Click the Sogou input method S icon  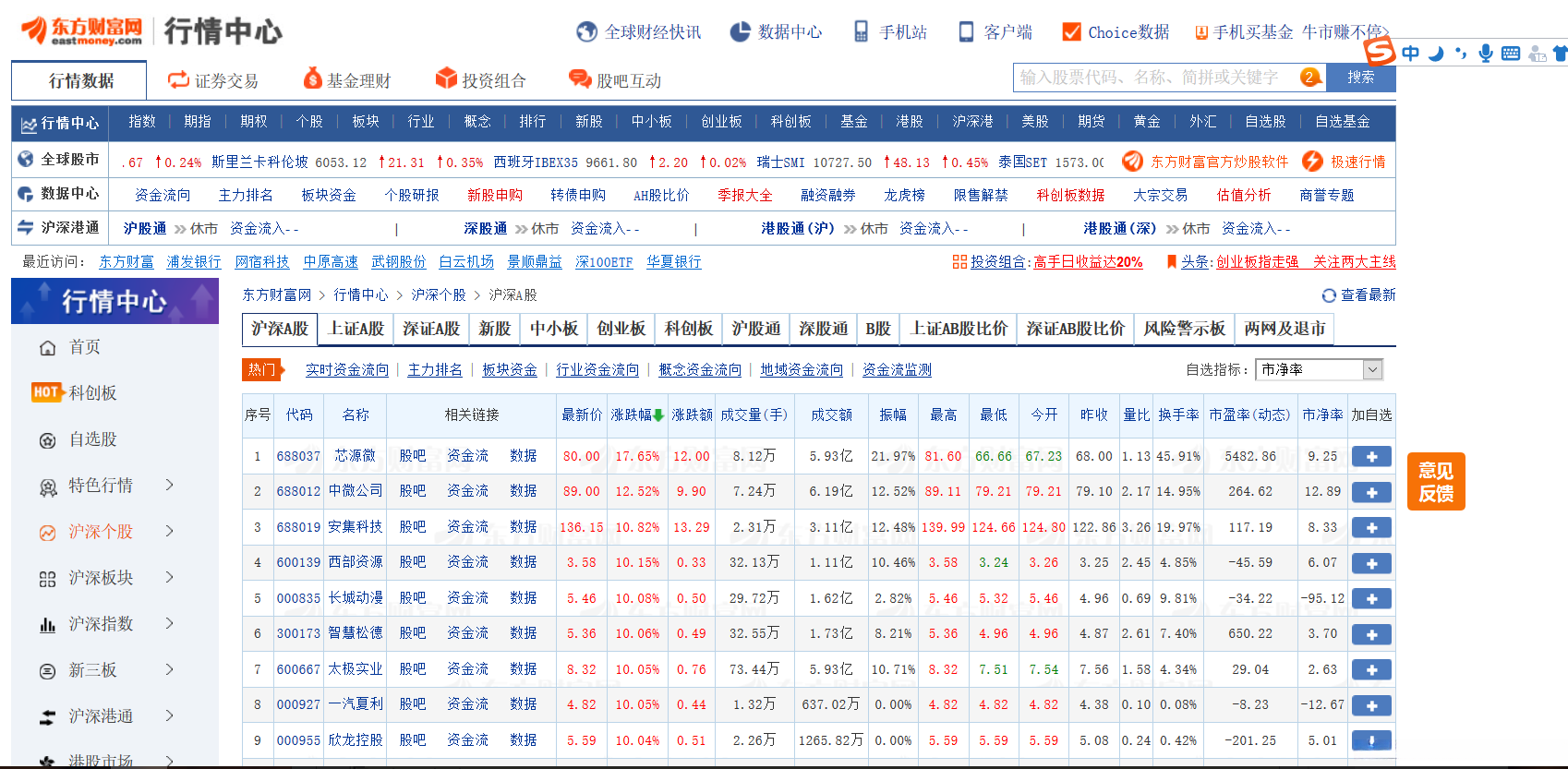[1380, 51]
